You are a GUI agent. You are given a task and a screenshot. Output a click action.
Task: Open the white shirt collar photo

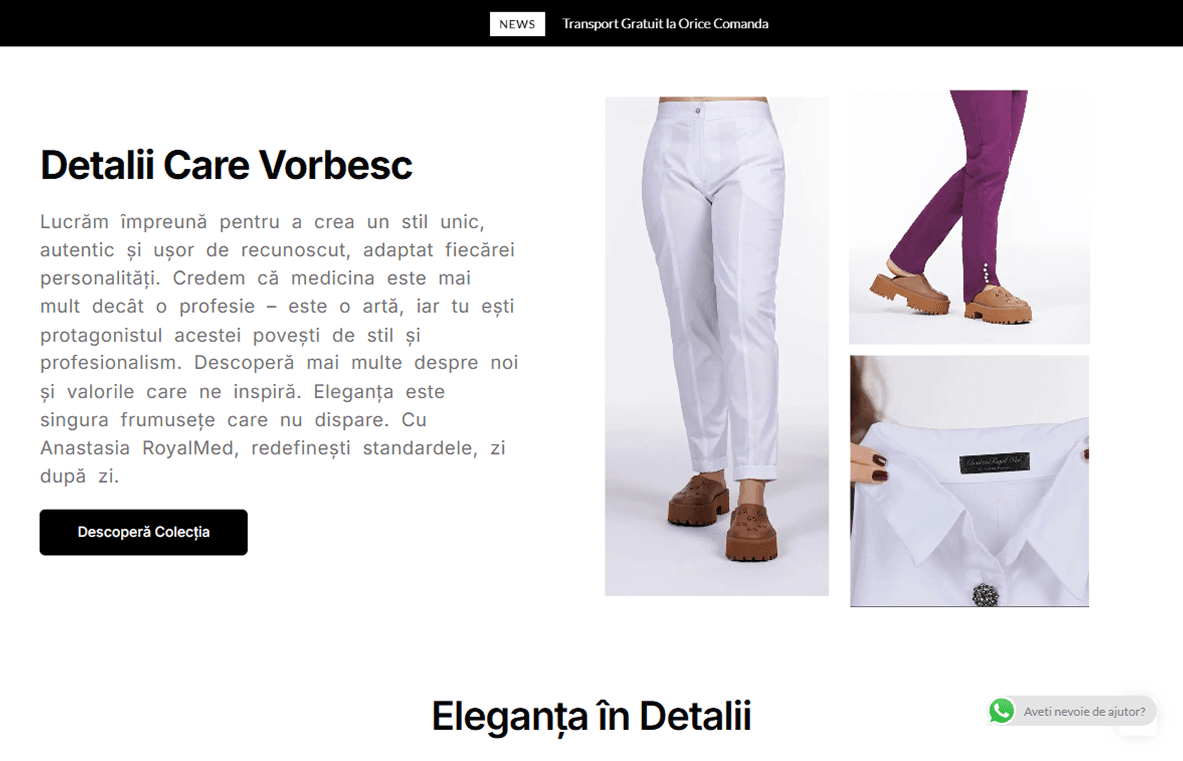coord(969,481)
